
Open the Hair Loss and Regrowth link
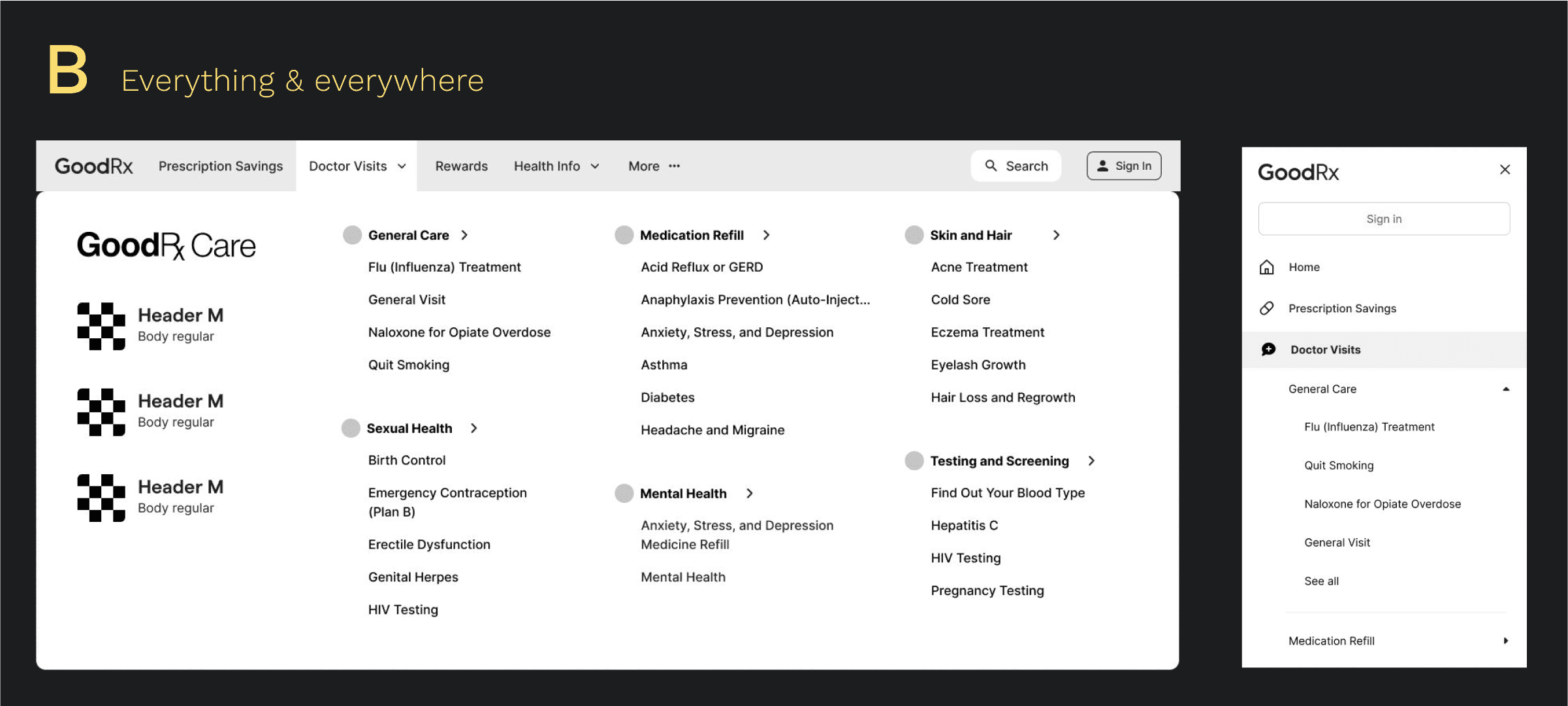(1003, 398)
